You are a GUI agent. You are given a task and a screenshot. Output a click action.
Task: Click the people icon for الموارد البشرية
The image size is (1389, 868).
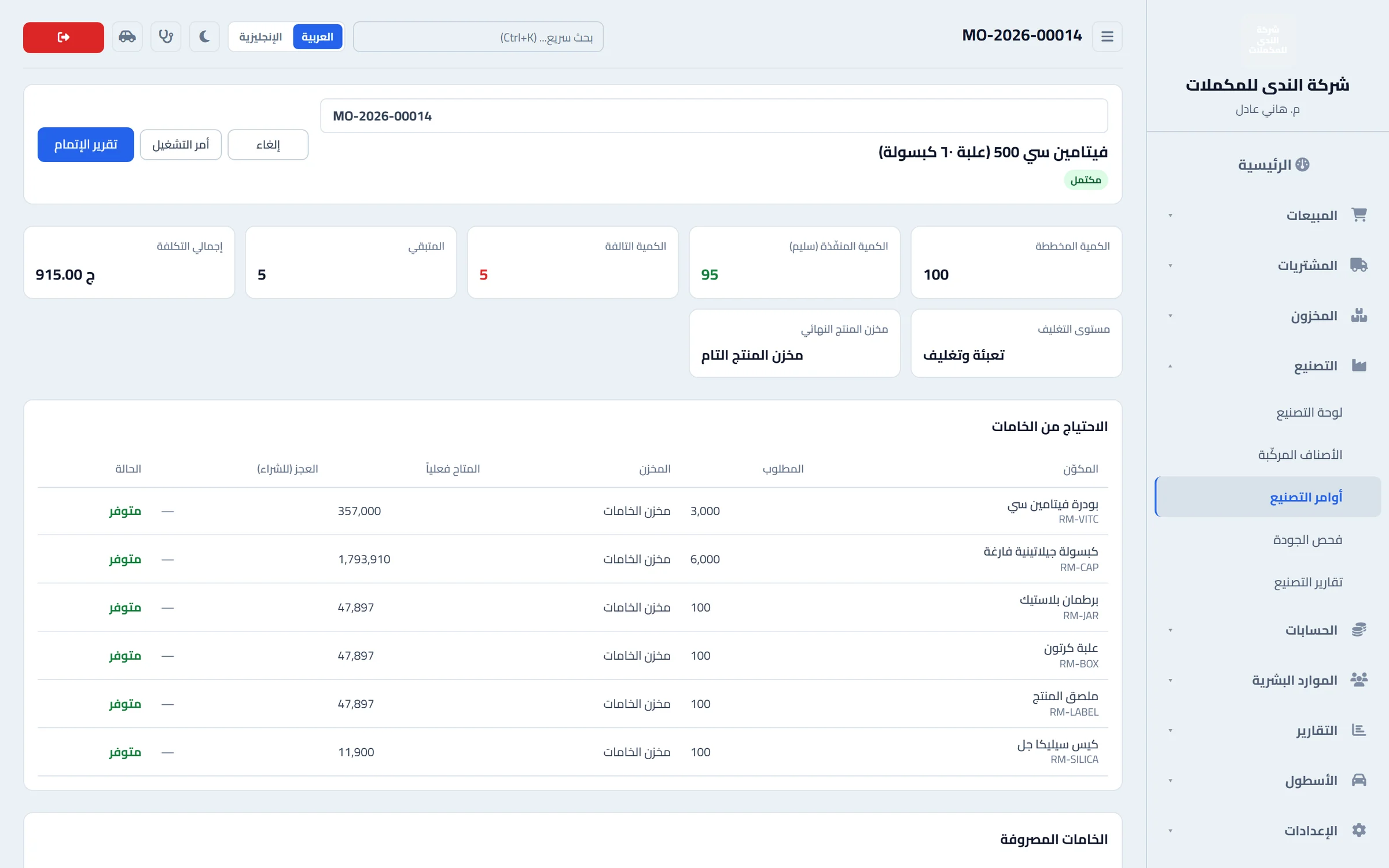click(x=1359, y=679)
